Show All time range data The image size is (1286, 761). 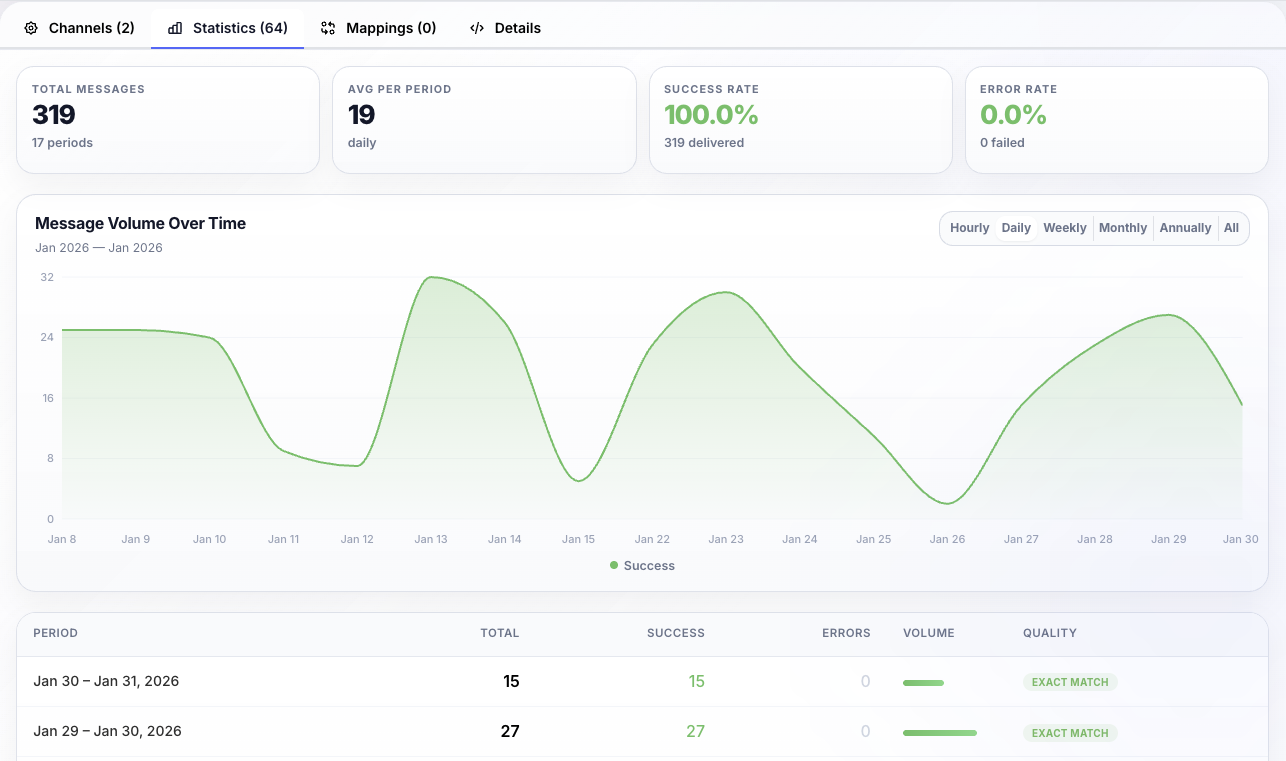click(x=1231, y=228)
